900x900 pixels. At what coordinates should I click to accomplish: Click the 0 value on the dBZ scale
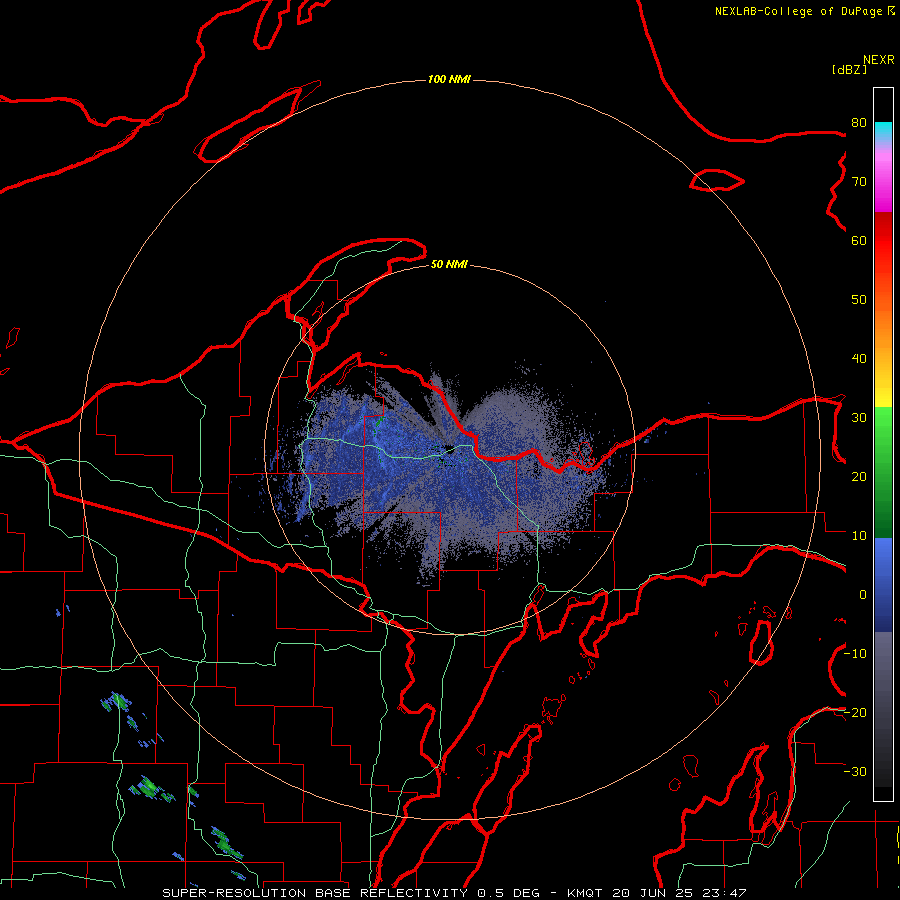pyautogui.click(x=863, y=595)
